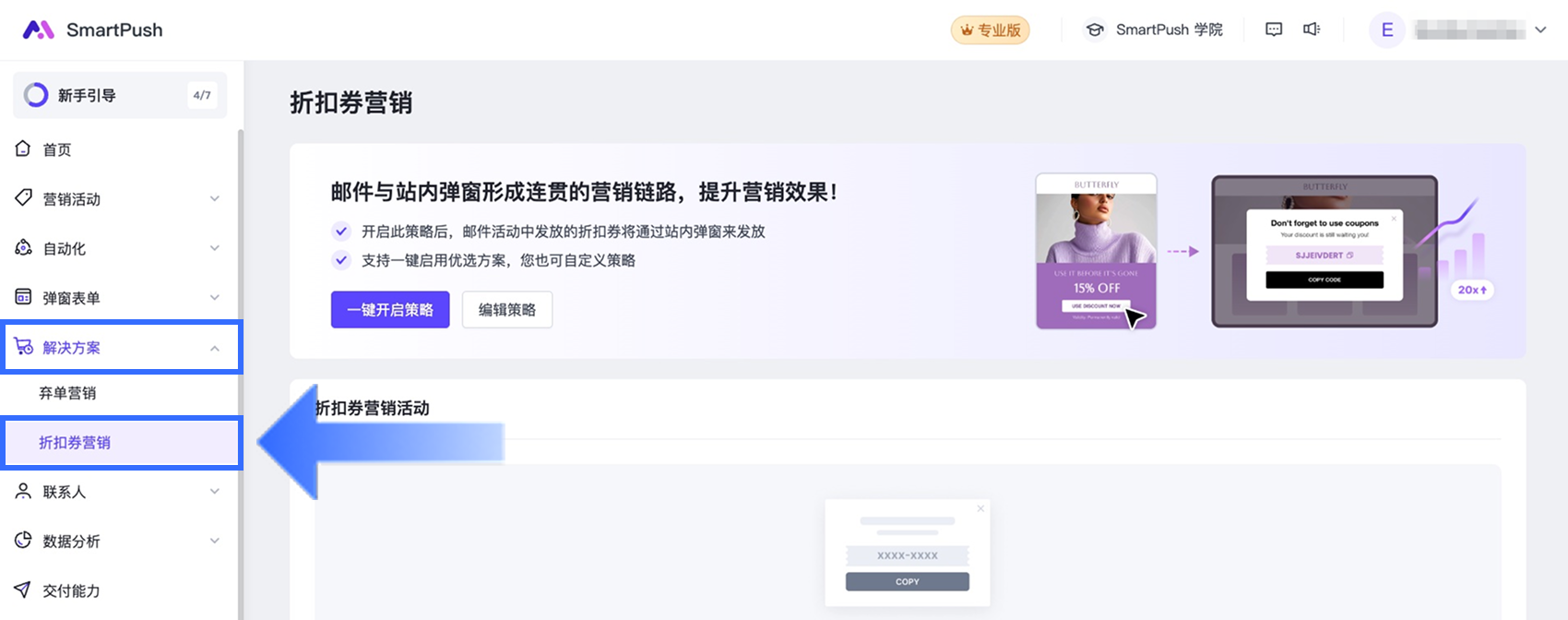1568x620 pixels.
Task: Click the user avatar E circle
Action: pos(1386,30)
